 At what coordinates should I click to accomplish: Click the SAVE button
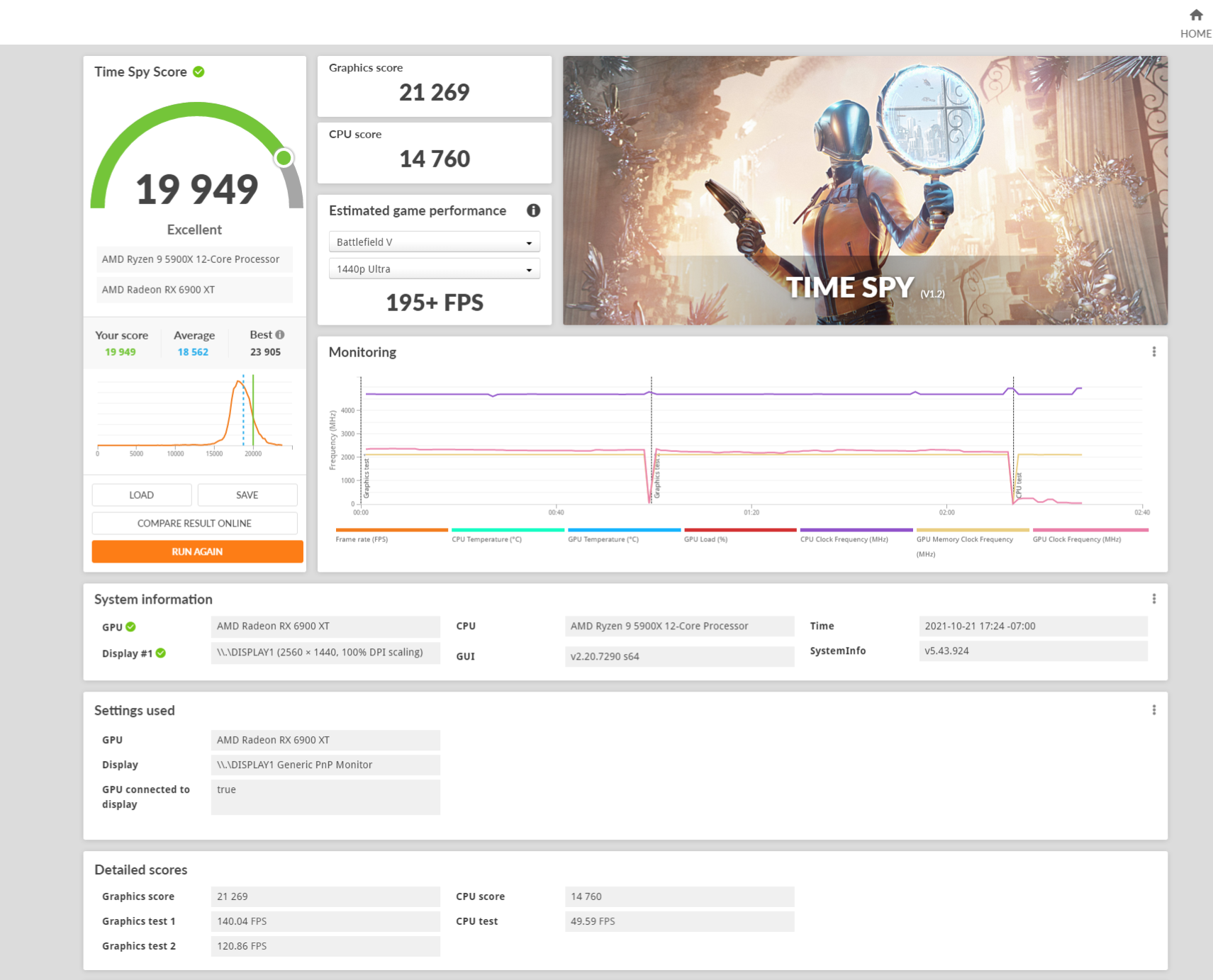[247, 495]
